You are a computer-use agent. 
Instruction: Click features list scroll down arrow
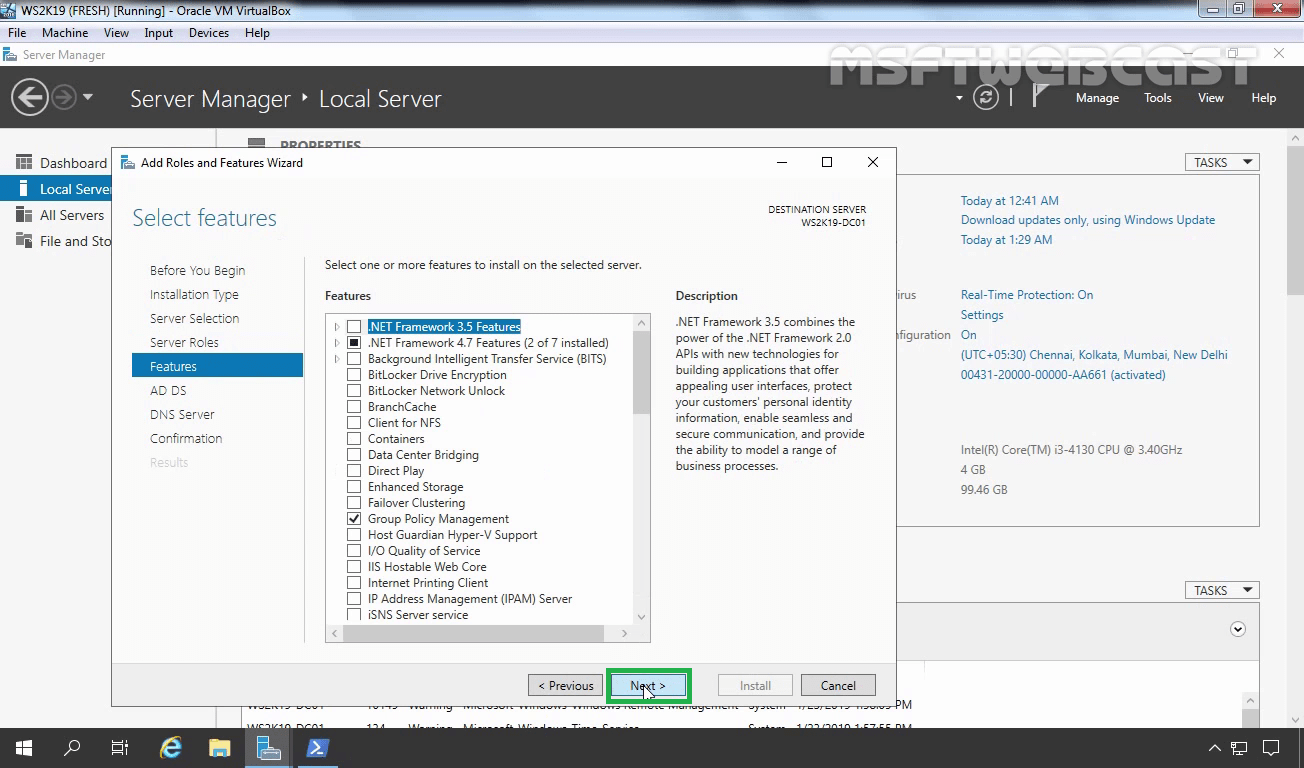coord(641,617)
